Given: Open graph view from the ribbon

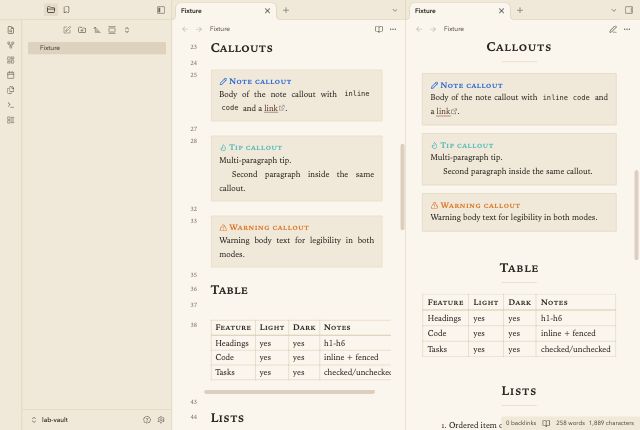Looking at the screenshot, I should pyautogui.click(x=11, y=45).
